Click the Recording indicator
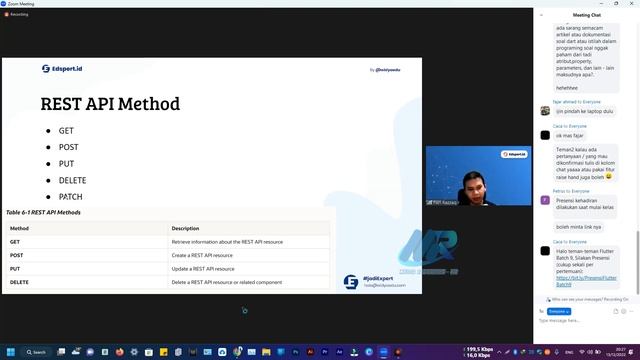Image resolution: width=640 pixels, height=360 pixels. [16, 14]
